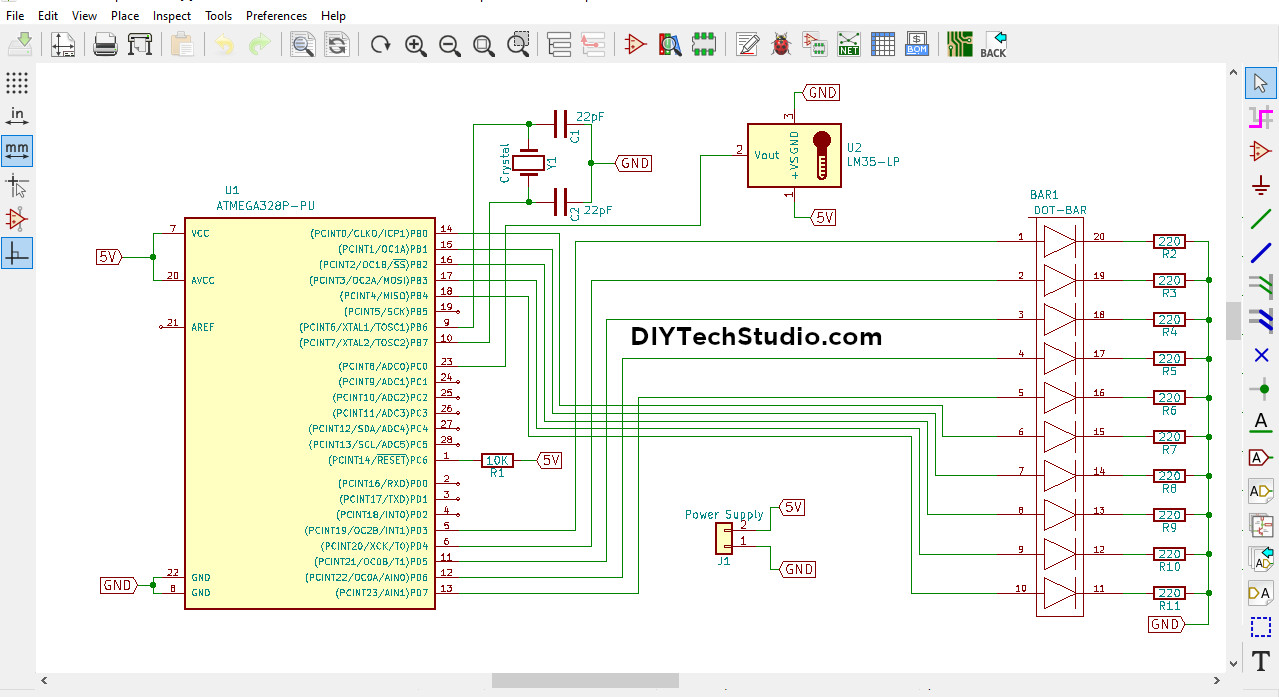Click the Save schematic icon
This screenshot has width=1279, height=697.
click(20, 44)
